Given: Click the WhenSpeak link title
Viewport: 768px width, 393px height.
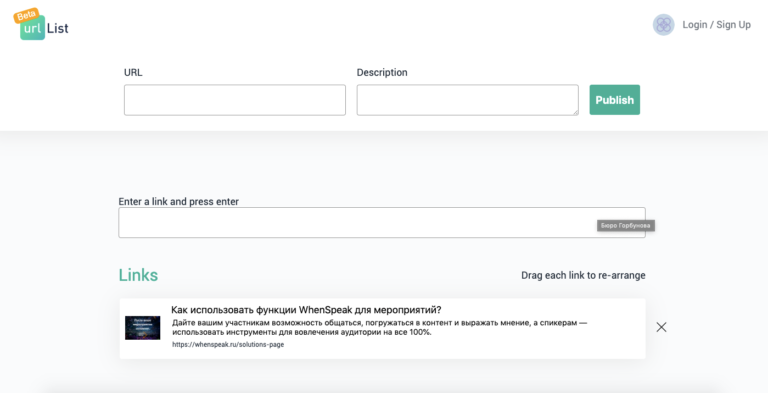Looking at the screenshot, I should 306,310.
